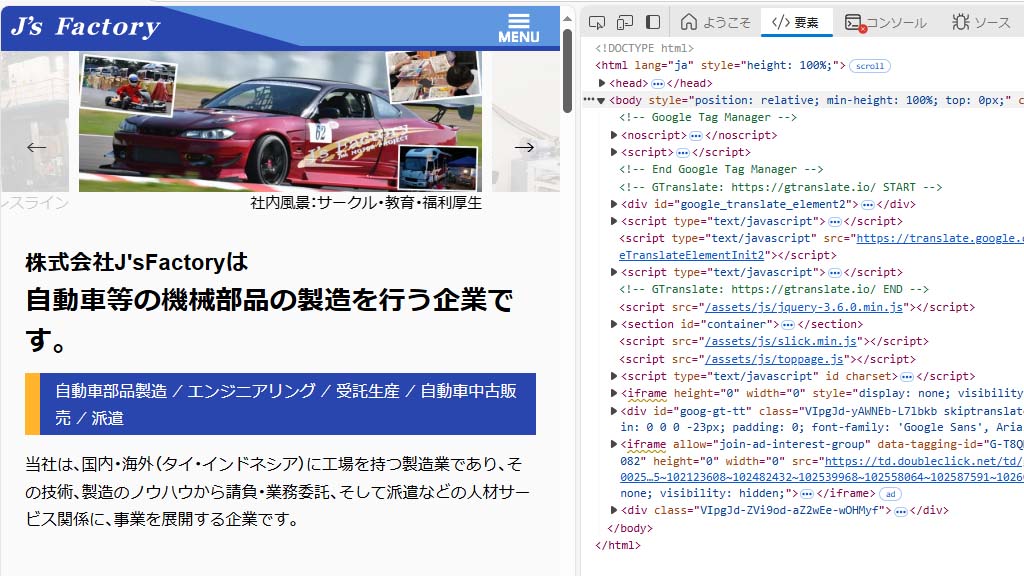This screenshot has height=576, width=1024.
Task: Open the ようこそ tab
Action: tap(716, 21)
